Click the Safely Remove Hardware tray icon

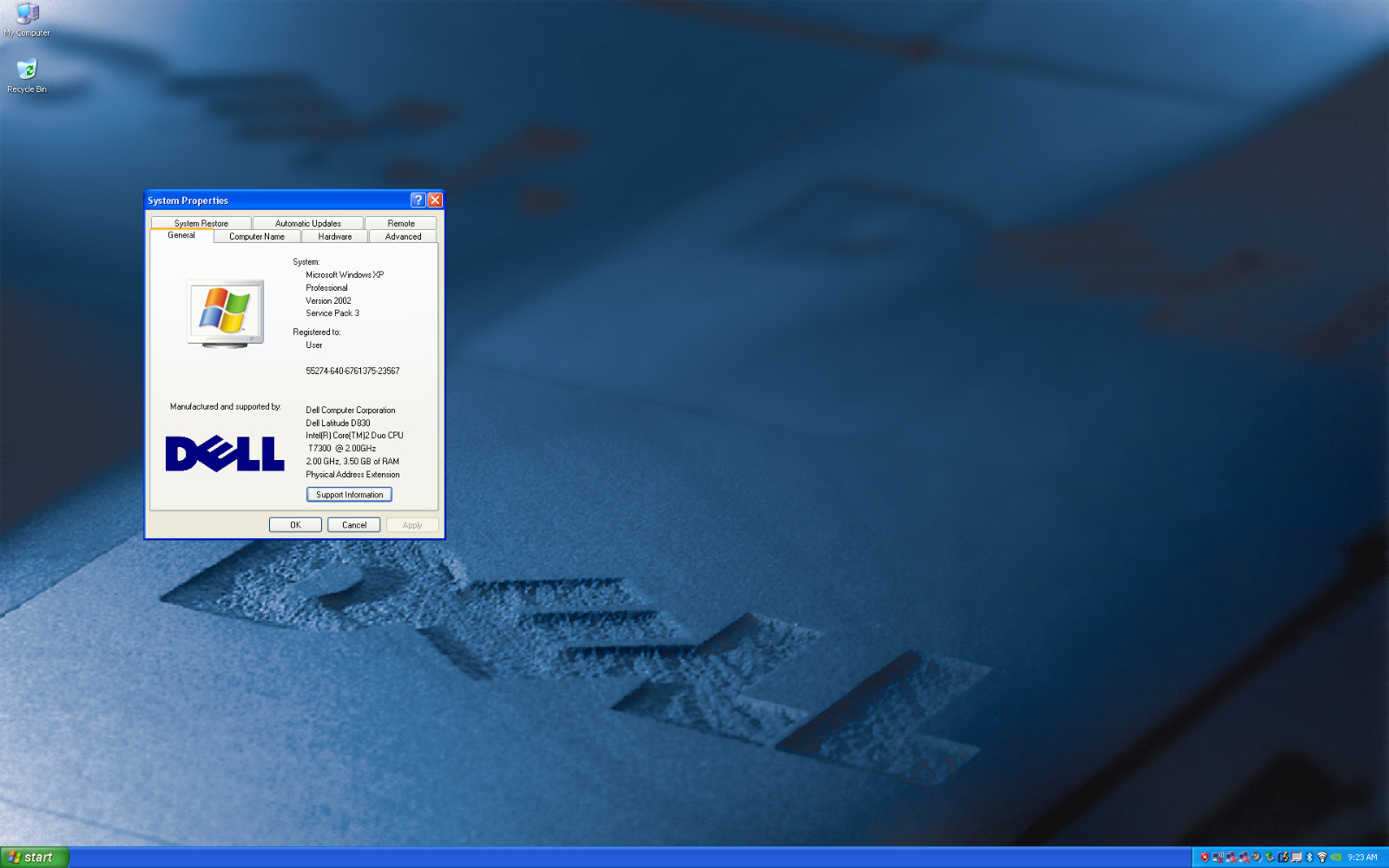point(1270,858)
